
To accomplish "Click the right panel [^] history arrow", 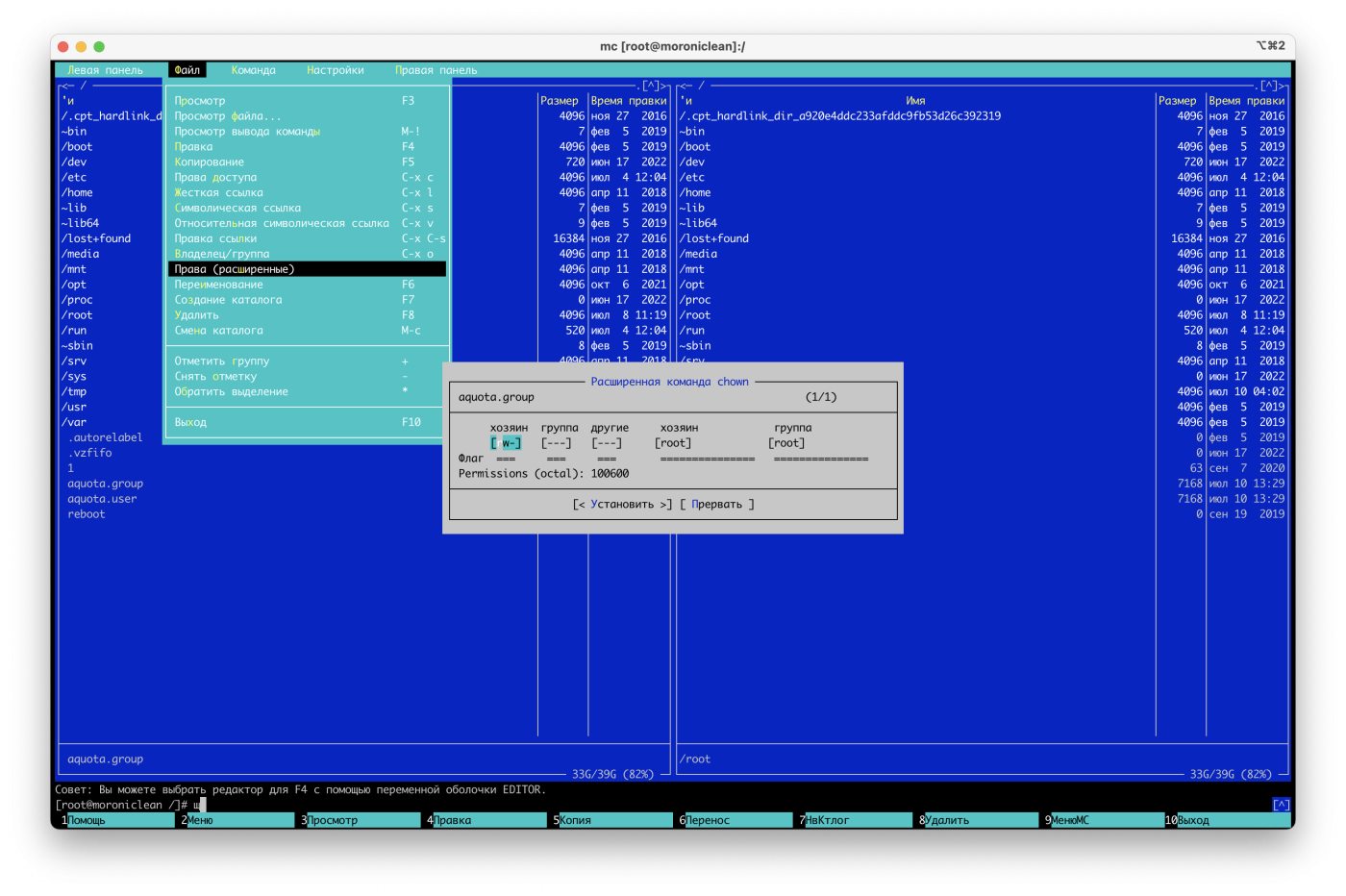I will 1268,86.
